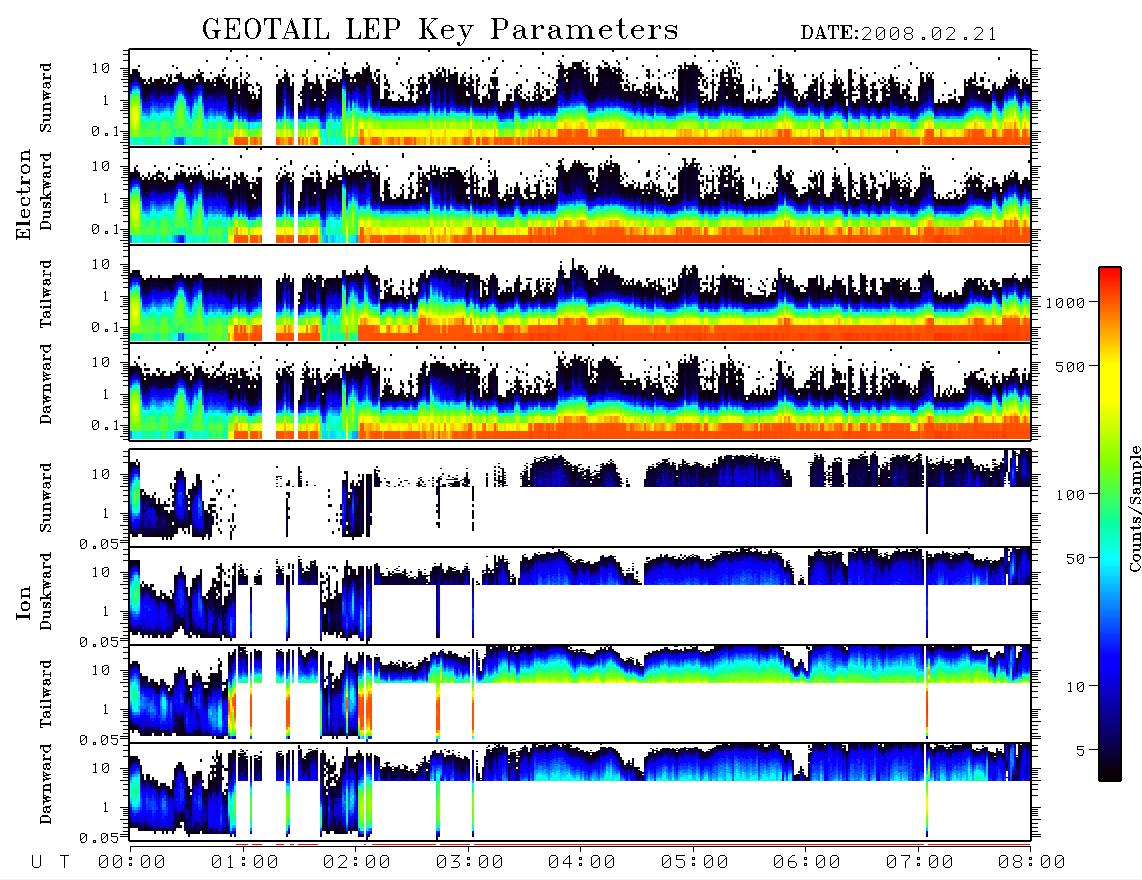Click the Electron group label
Screen dimensions: 1142x880
tap(24, 194)
